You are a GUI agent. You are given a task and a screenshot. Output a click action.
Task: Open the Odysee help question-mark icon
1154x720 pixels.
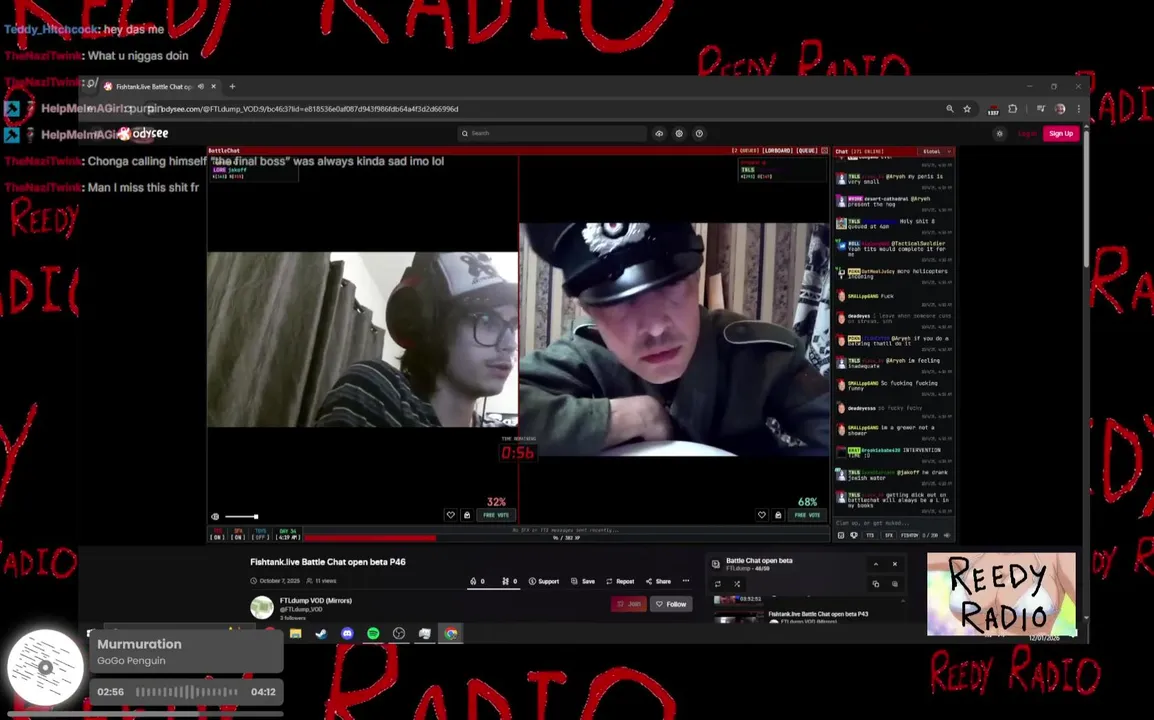[x=699, y=133]
